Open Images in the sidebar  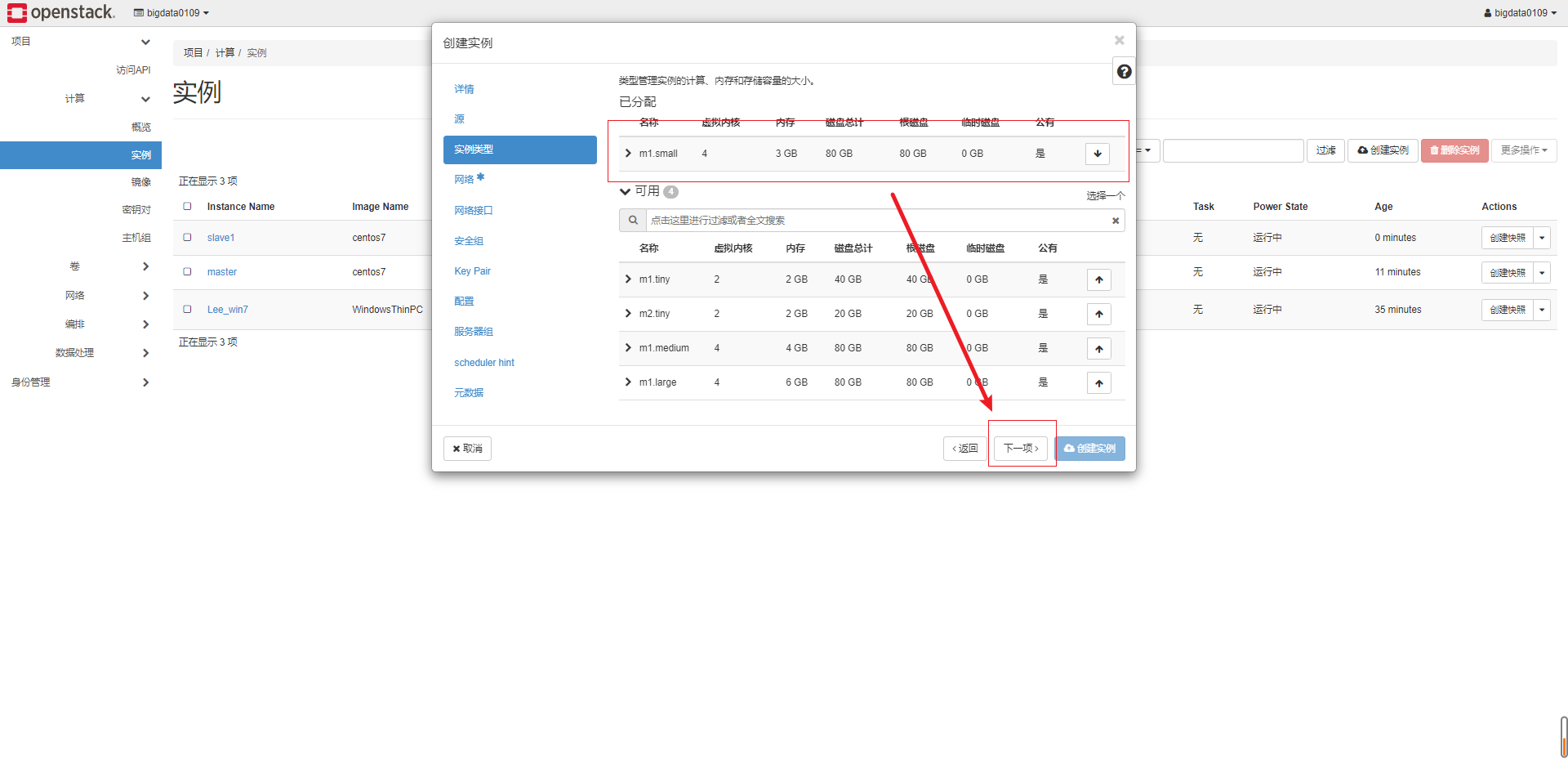pos(141,182)
